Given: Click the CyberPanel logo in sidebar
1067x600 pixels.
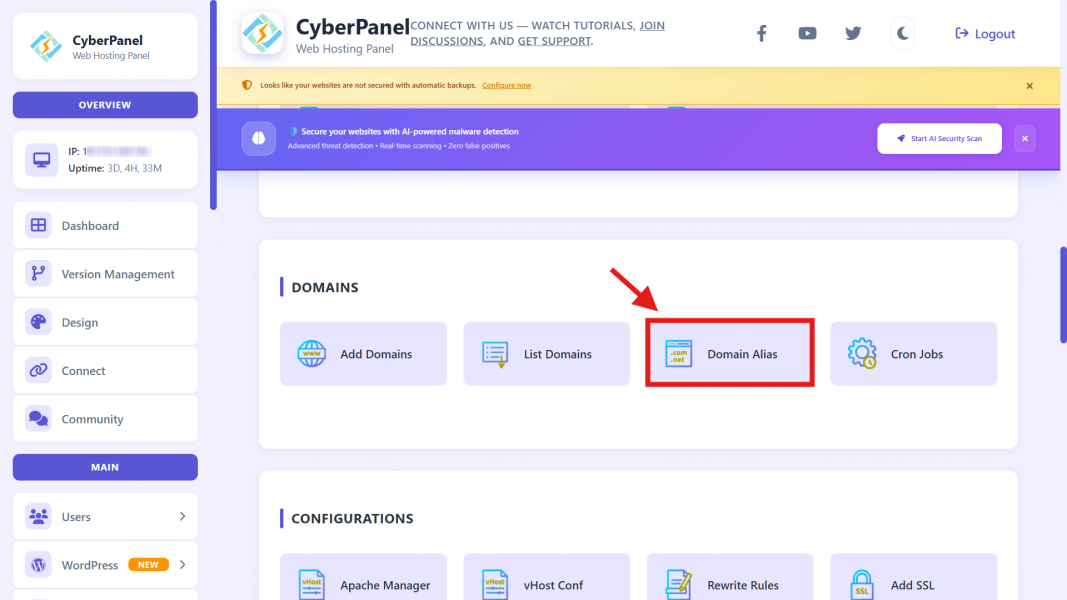Looking at the screenshot, I should (x=46, y=46).
